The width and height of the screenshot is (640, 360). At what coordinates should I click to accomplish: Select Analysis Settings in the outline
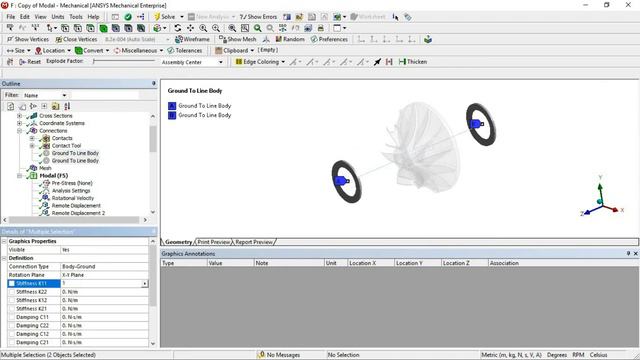71,191
